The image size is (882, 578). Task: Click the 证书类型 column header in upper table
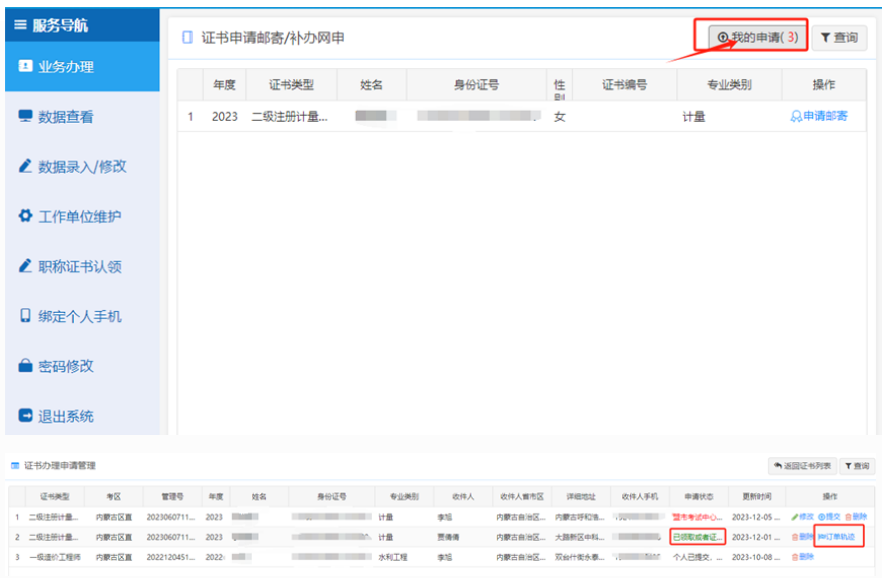click(291, 85)
